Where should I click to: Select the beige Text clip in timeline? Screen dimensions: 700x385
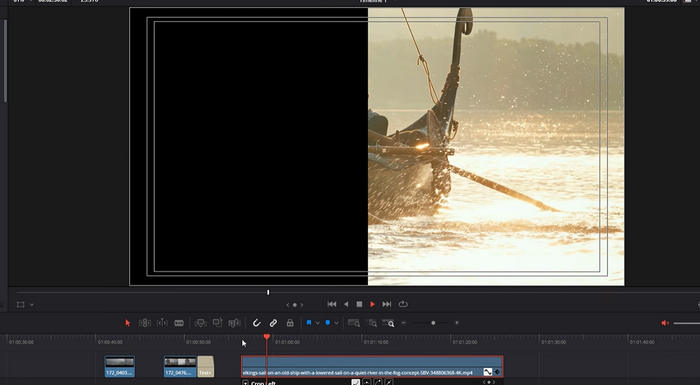pos(205,366)
